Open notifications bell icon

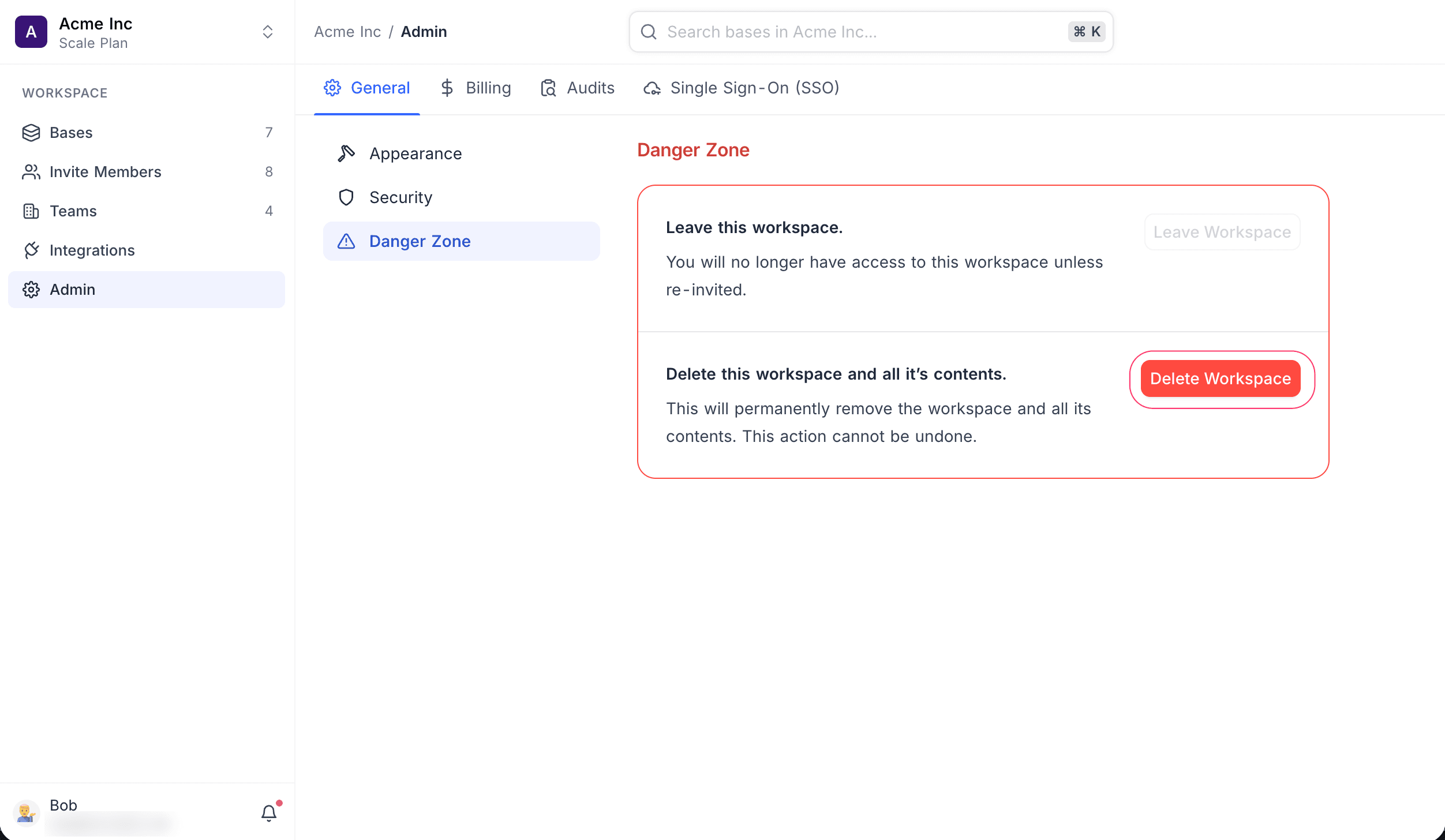pos(269,813)
